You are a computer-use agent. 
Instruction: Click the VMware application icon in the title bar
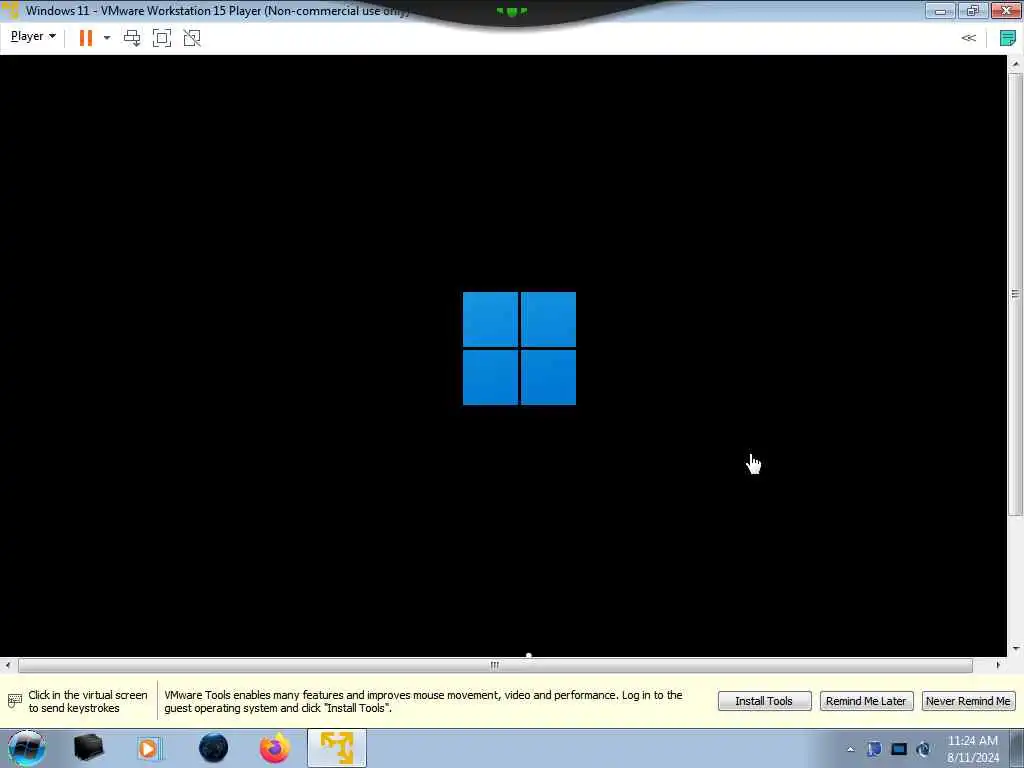tap(11, 10)
